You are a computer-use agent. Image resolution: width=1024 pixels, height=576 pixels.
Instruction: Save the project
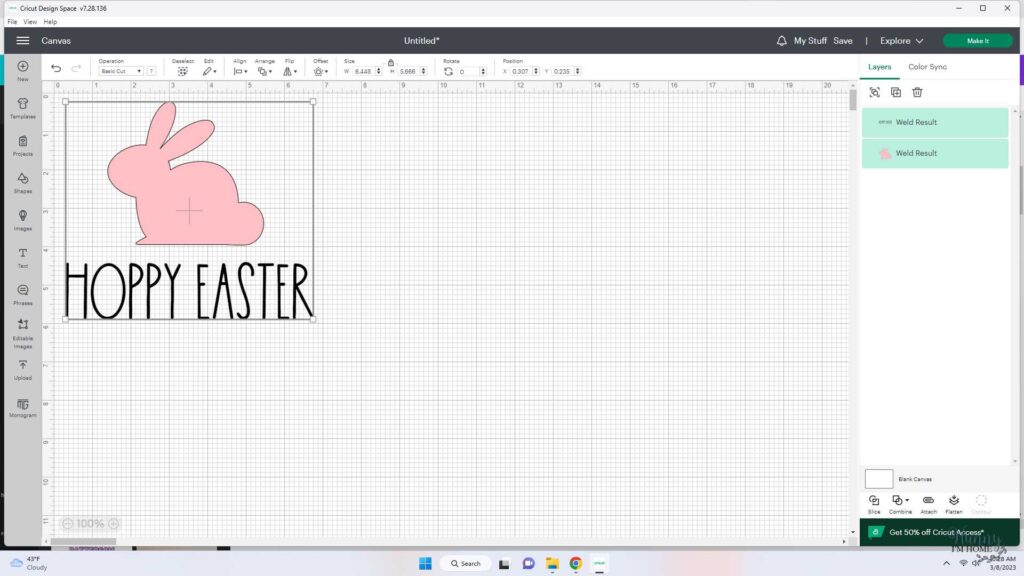[842, 40]
